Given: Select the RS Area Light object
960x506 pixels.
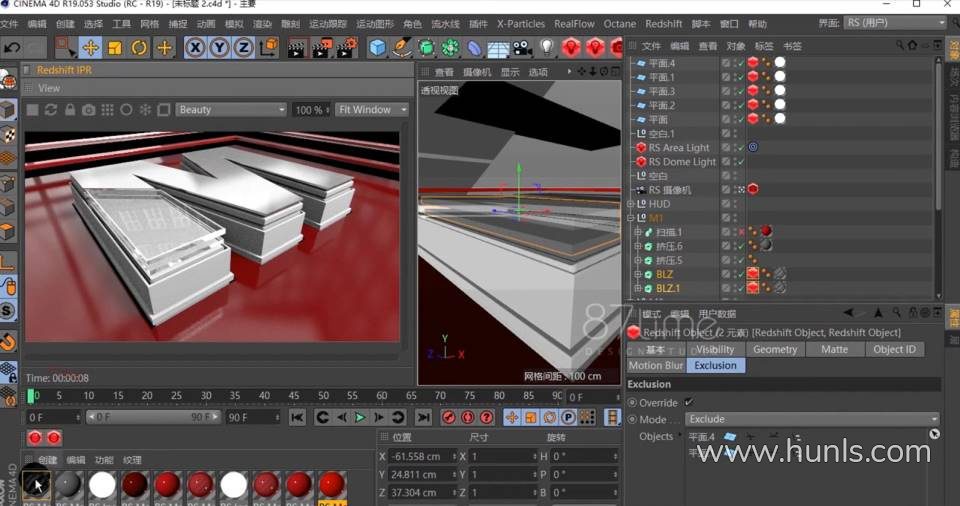Looking at the screenshot, I should click(x=678, y=148).
